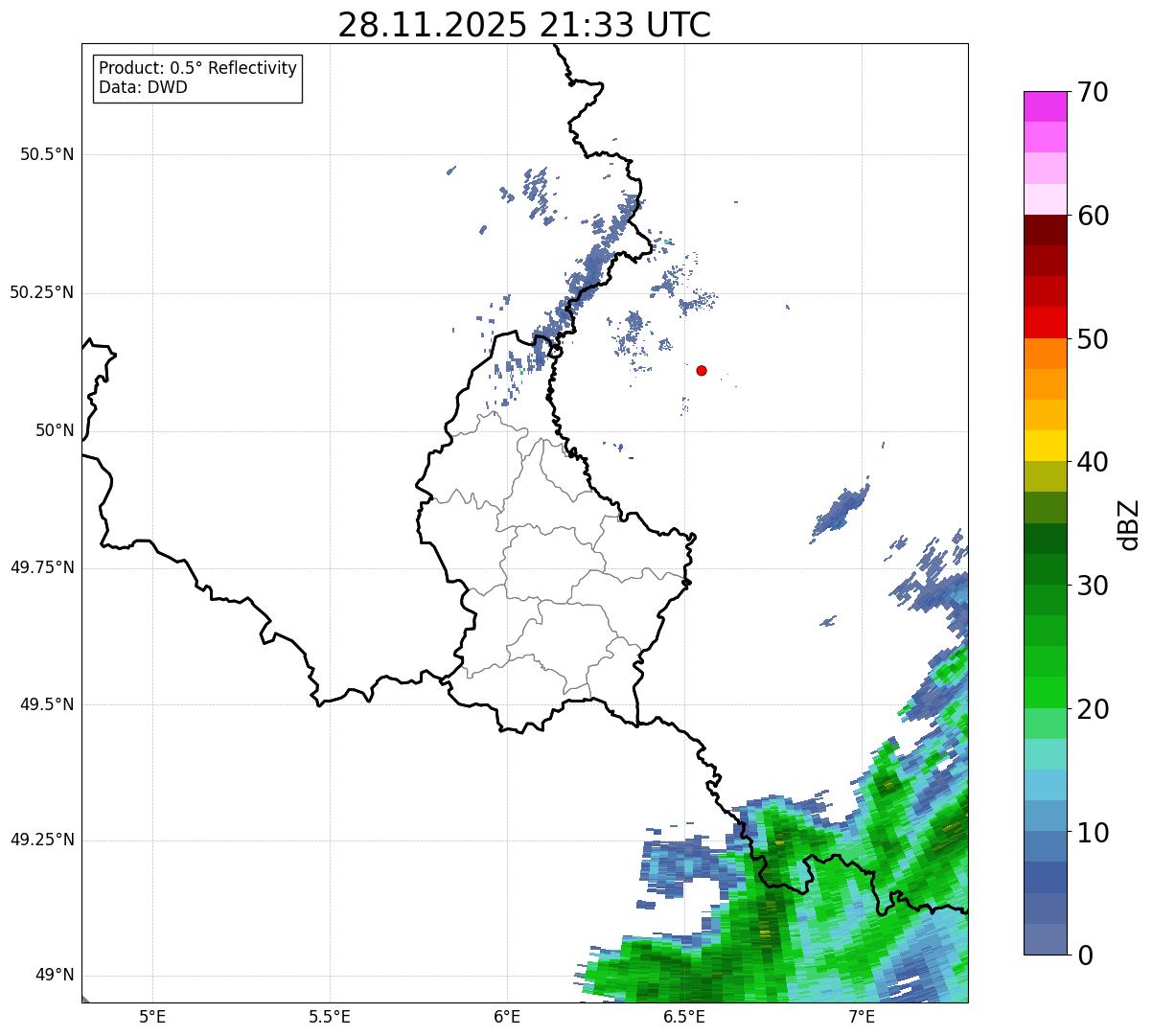
Task: Click the "5°E" longitude label
Action: (x=152, y=1016)
